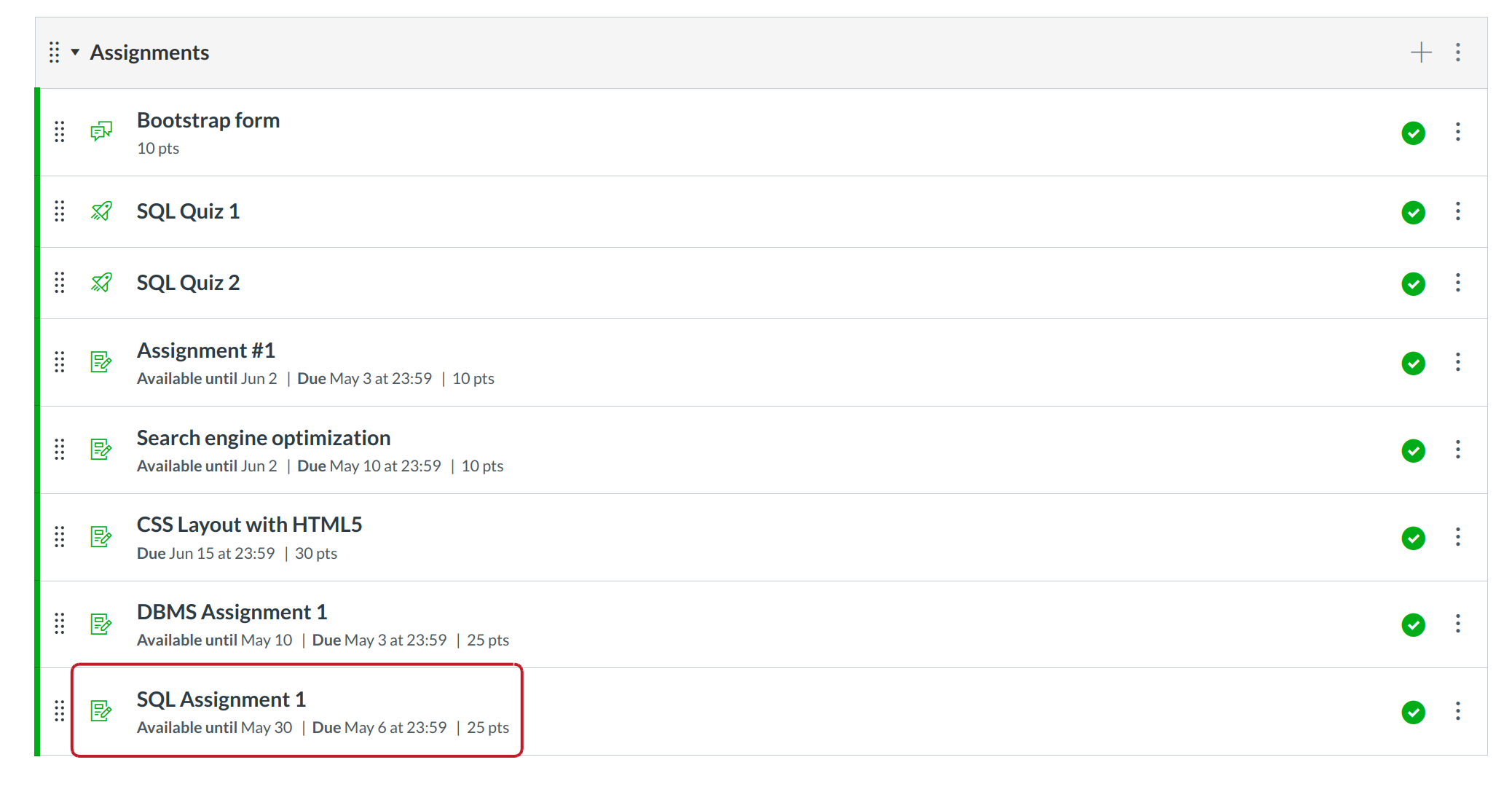Toggle published status of SQL Quiz 2
Image resolution: width=1512 pixels, height=800 pixels.
pyautogui.click(x=1413, y=283)
